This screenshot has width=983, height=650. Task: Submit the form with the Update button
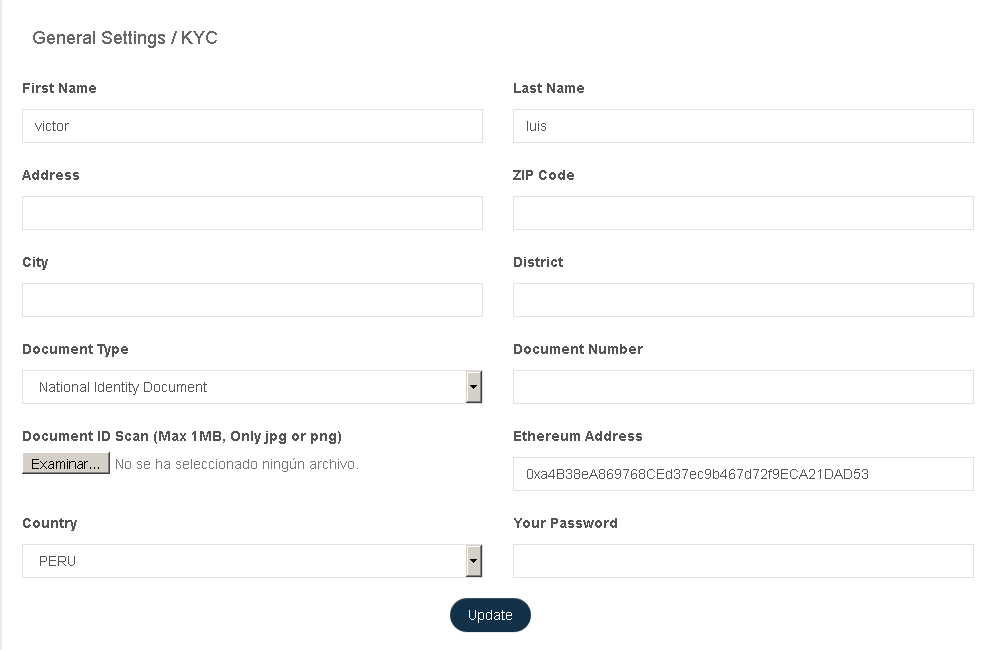[490, 615]
